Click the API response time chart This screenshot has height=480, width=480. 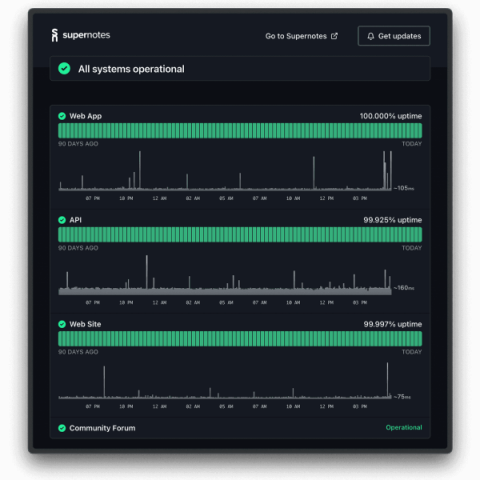[x=225, y=275]
